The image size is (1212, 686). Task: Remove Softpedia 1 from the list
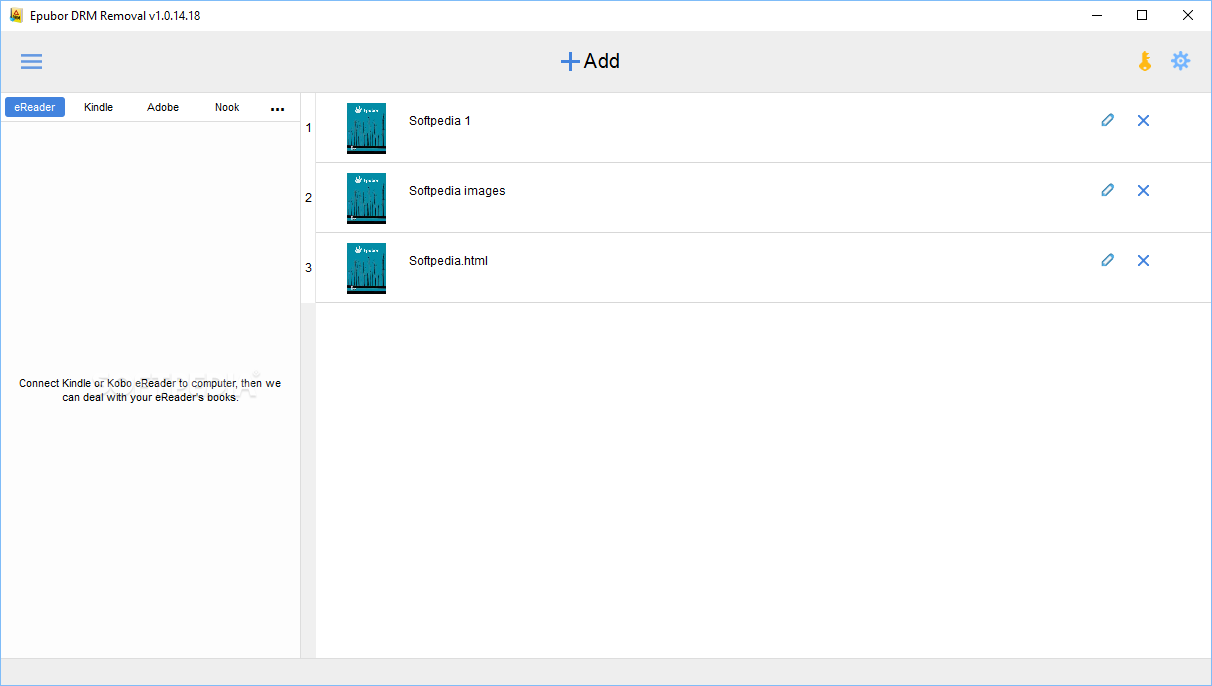tap(1143, 120)
